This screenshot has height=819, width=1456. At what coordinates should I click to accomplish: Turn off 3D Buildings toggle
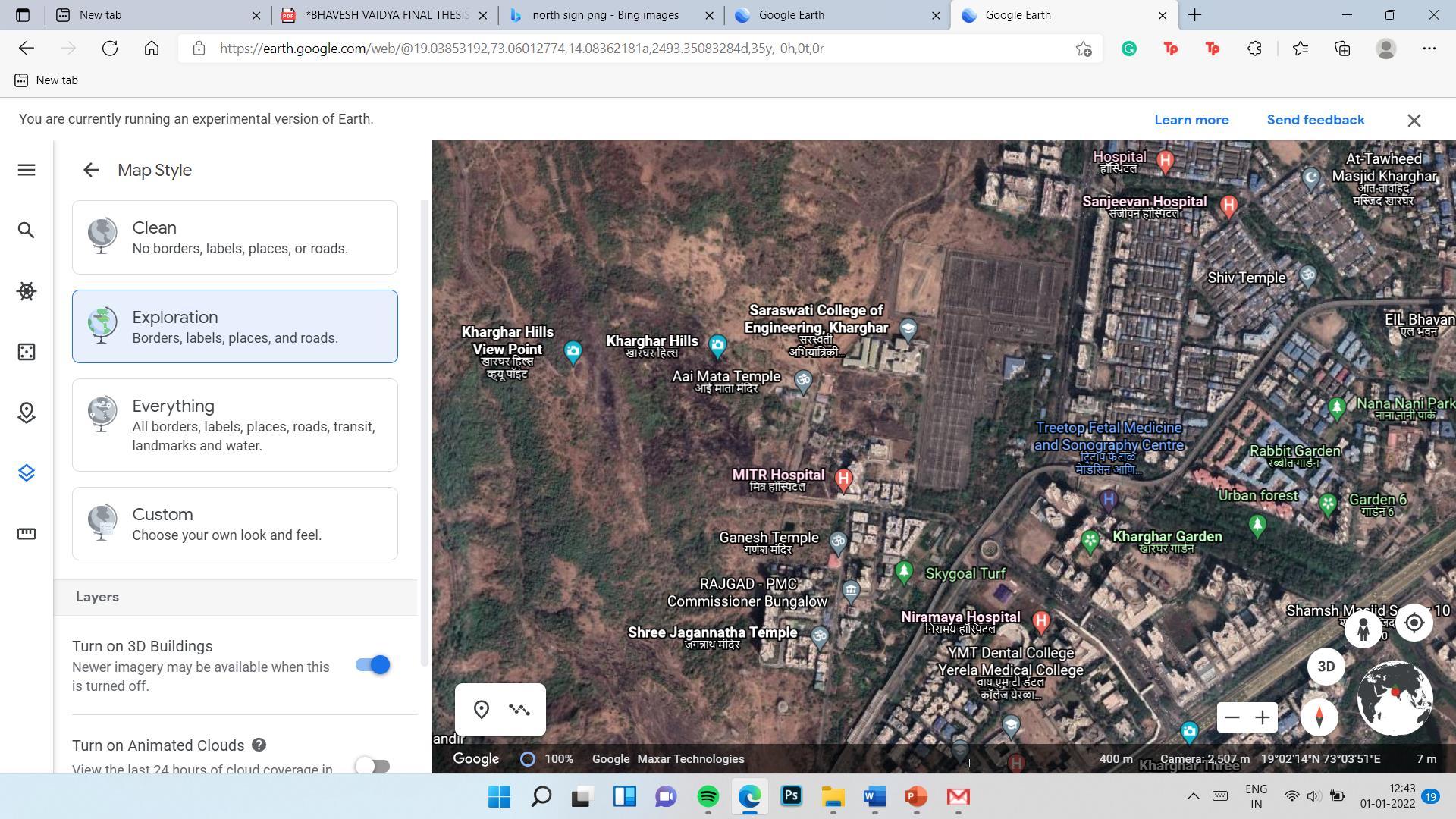click(372, 665)
